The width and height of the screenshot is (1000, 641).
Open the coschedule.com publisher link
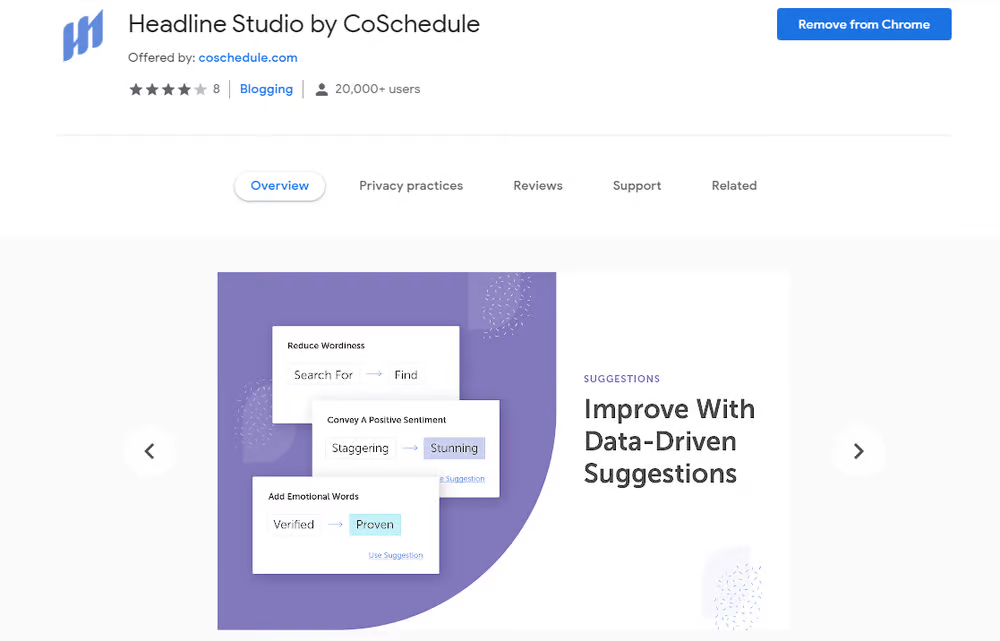(248, 57)
